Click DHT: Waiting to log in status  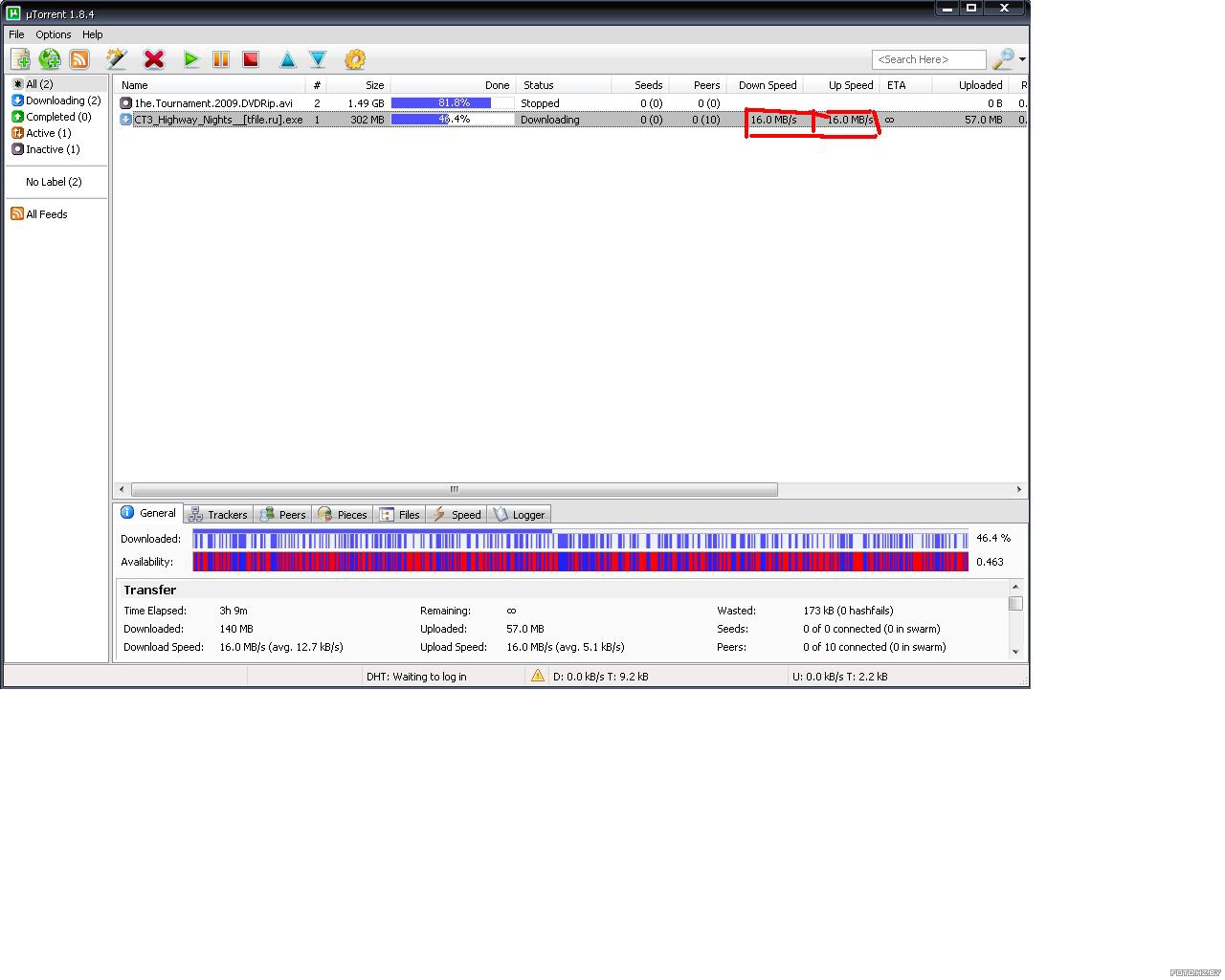point(416,677)
